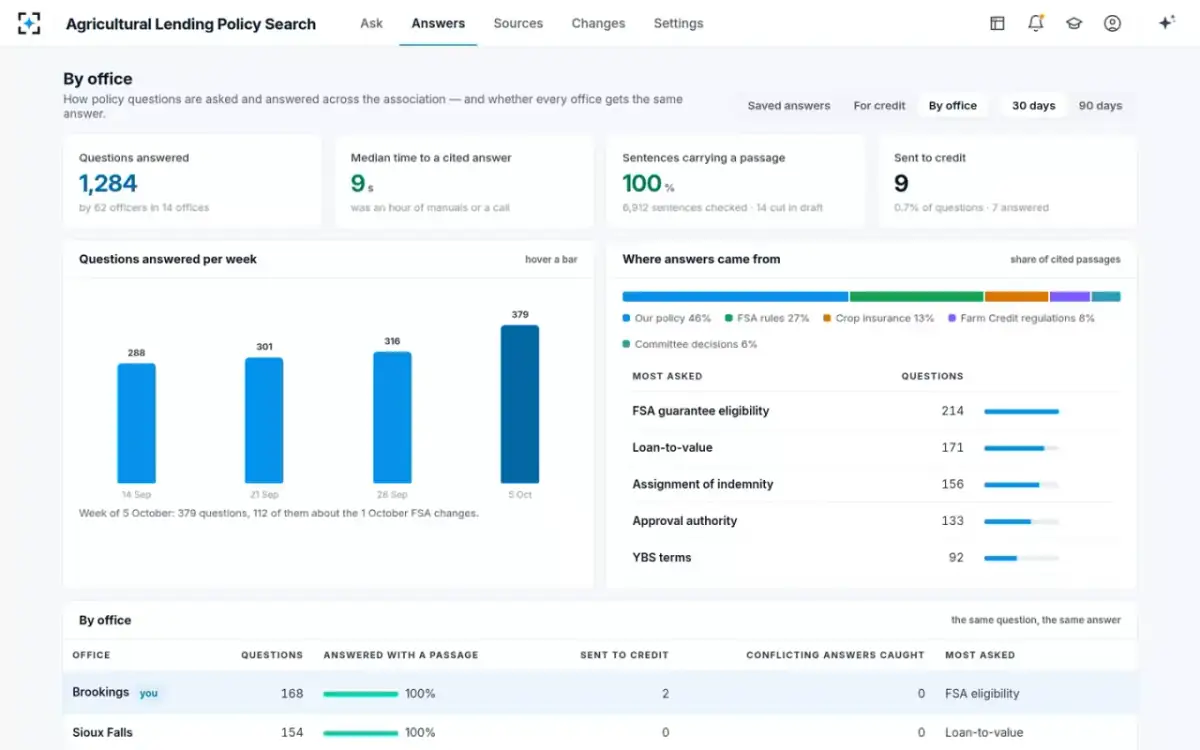Select the Brookings office row
Screen dimensions: 1200x750
point(600,693)
